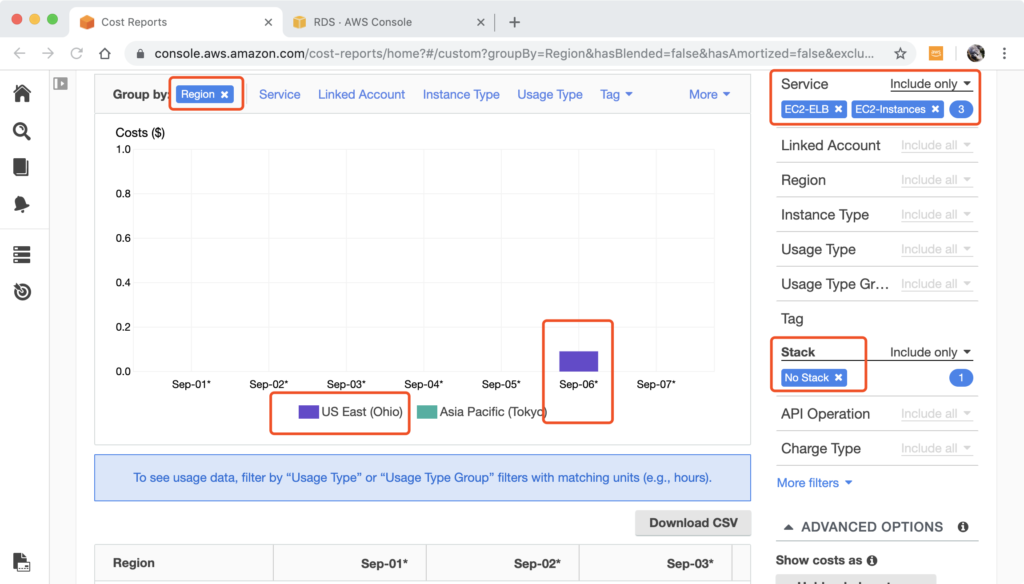Close the Cost Reports tab
The width and height of the screenshot is (1024, 584).
click(268, 22)
